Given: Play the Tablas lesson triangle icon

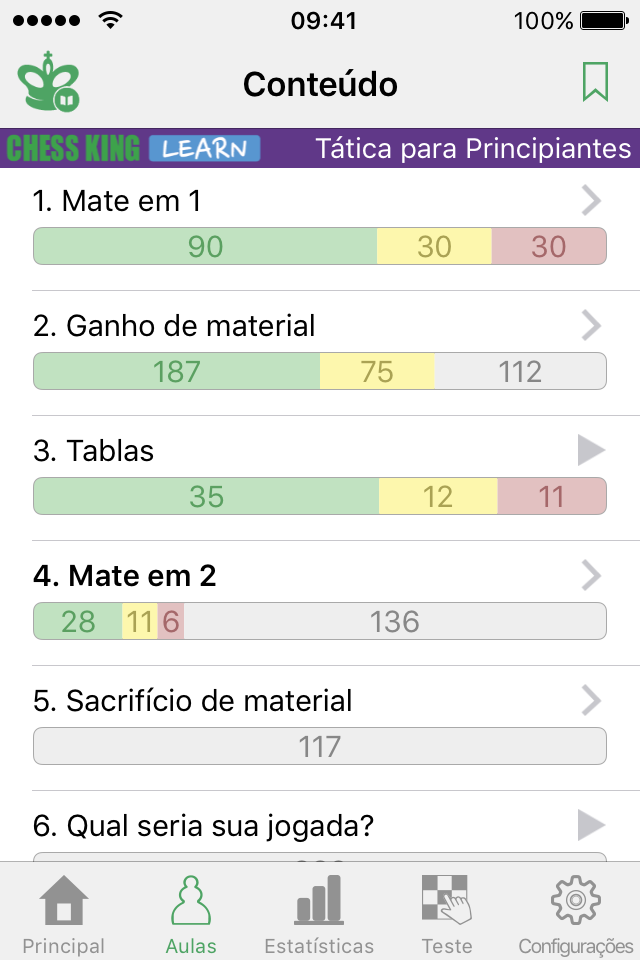Looking at the screenshot, I should 591,450.
